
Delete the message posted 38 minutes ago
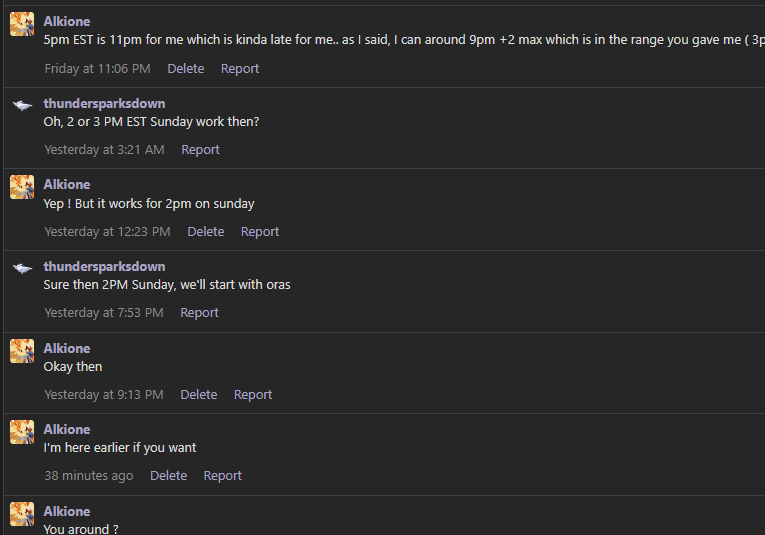pos(168,476)
